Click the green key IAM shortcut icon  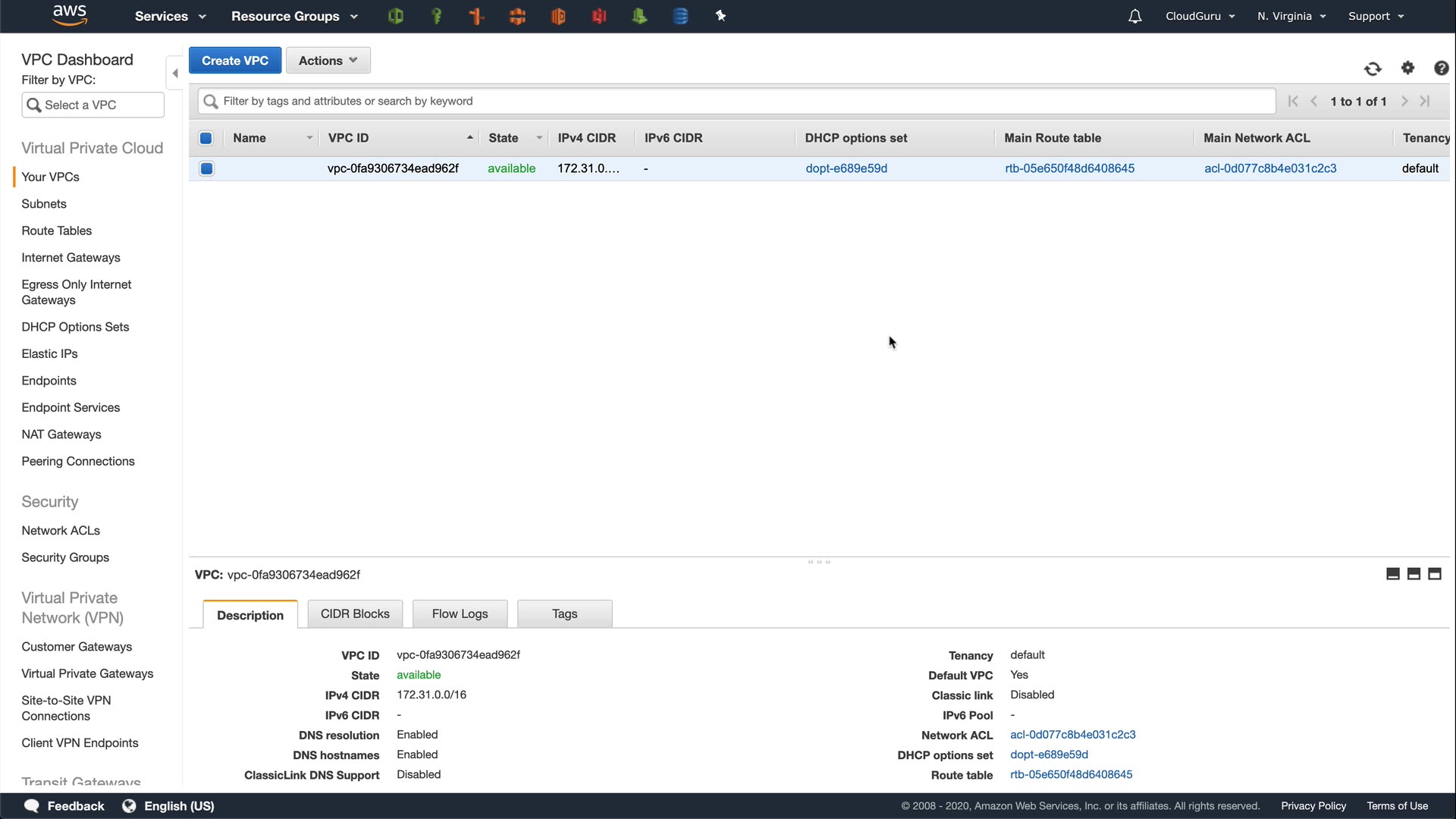tap(436, 16)
